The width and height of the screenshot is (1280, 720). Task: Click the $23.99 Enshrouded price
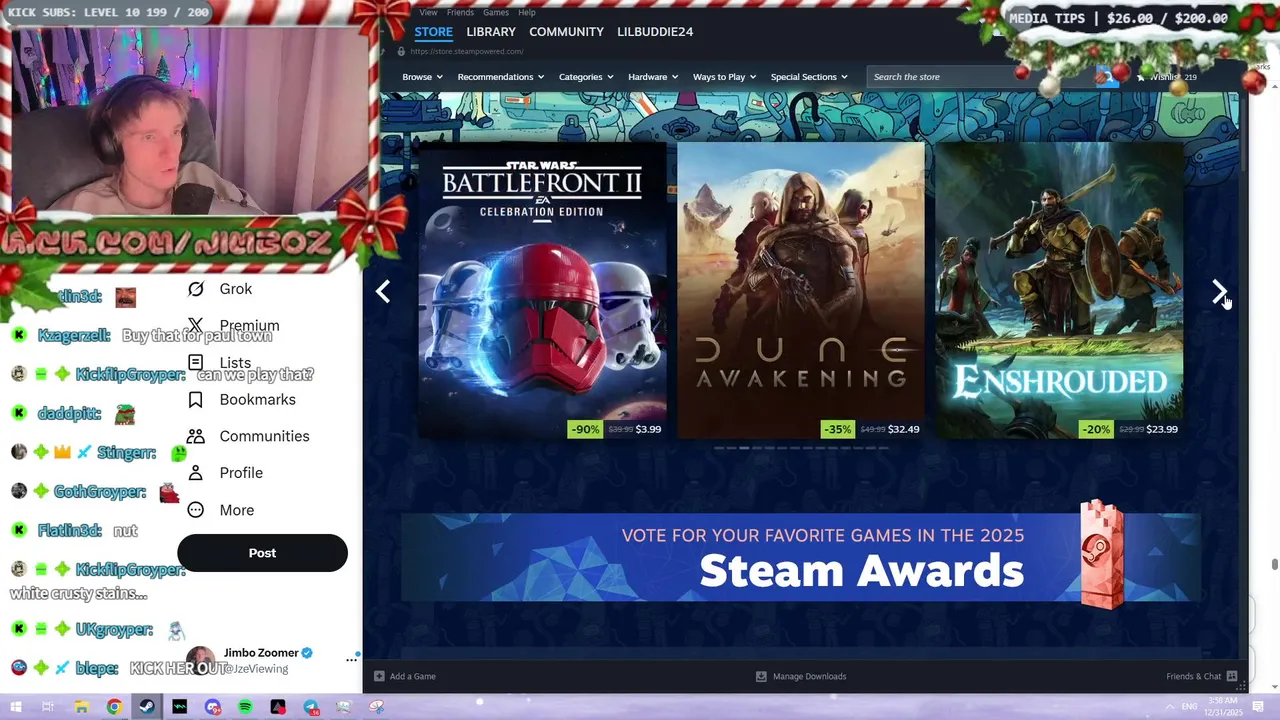pos(1162,429)
